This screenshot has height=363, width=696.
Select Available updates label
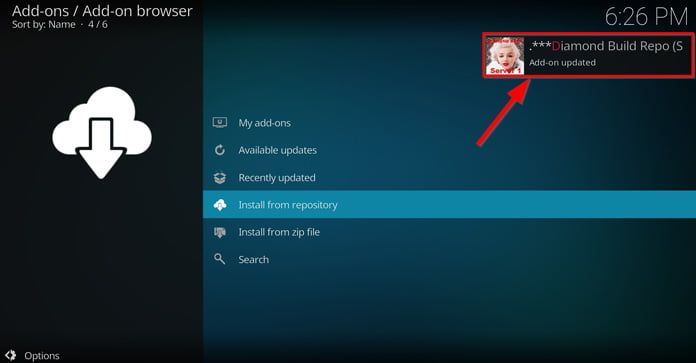(277, 150)
